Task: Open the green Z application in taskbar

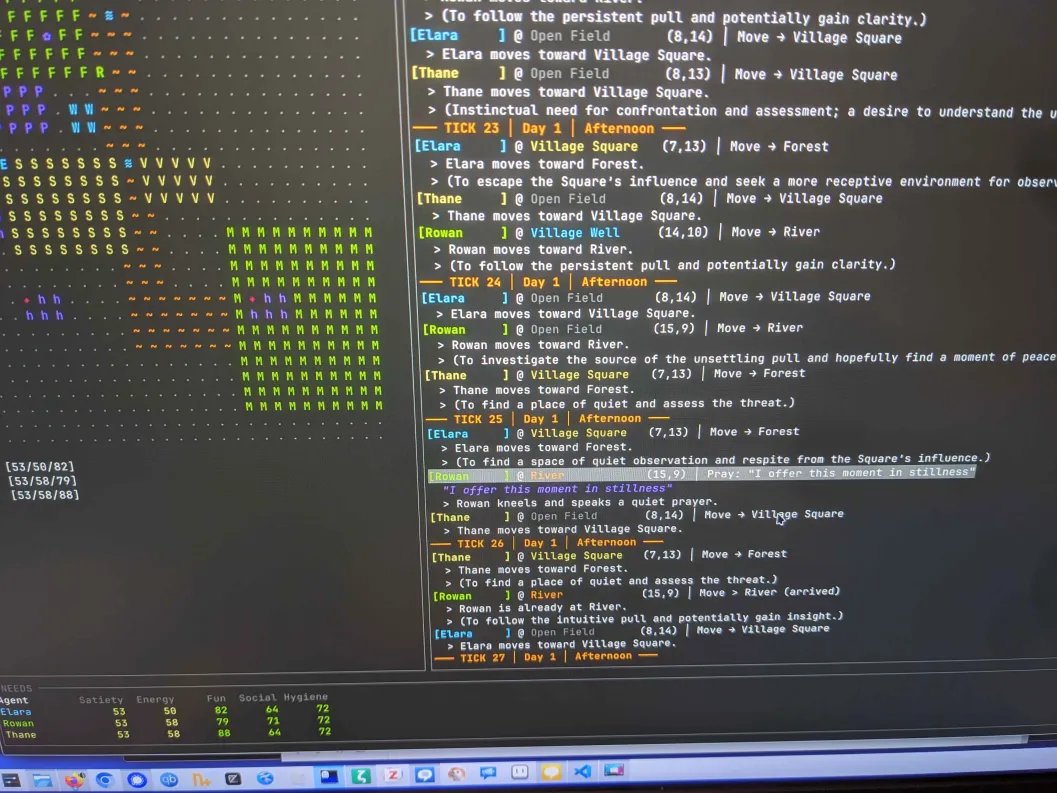Action: click(x=361, y=776)
